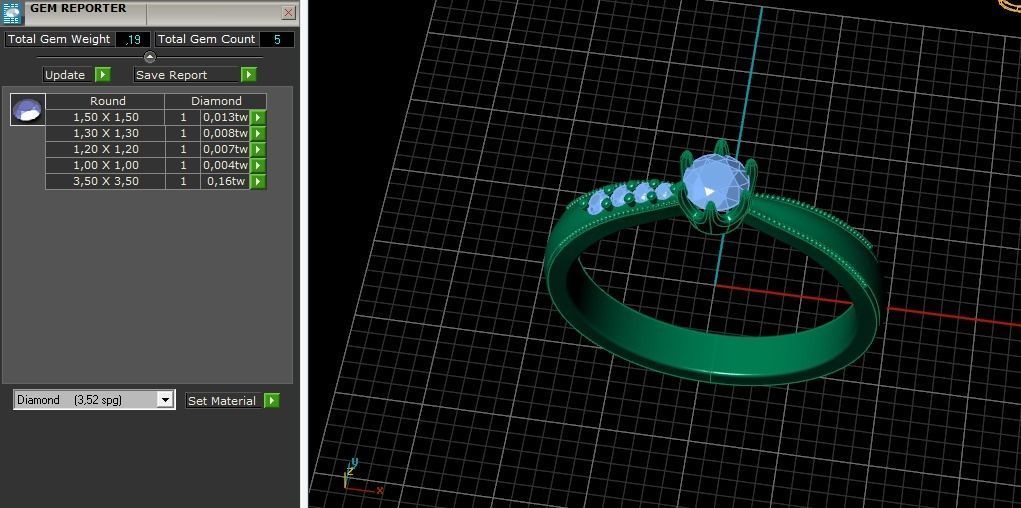The height and width of the screenshot is (508, 1021).
Task: Select the 3,50 X 3,50 size cell
Action: pyautogui.click(x=105, y=181)
